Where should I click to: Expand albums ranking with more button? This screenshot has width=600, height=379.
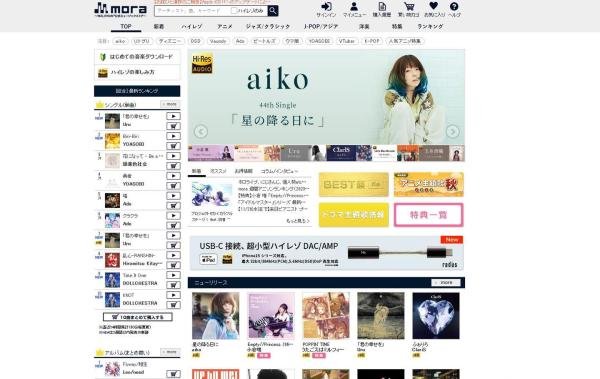click(170, 352)
